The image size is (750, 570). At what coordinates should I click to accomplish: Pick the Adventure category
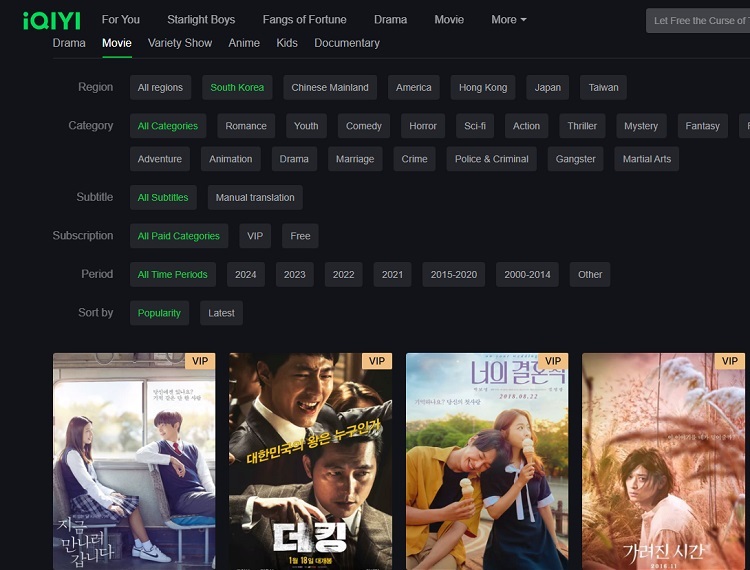point(160,159)
